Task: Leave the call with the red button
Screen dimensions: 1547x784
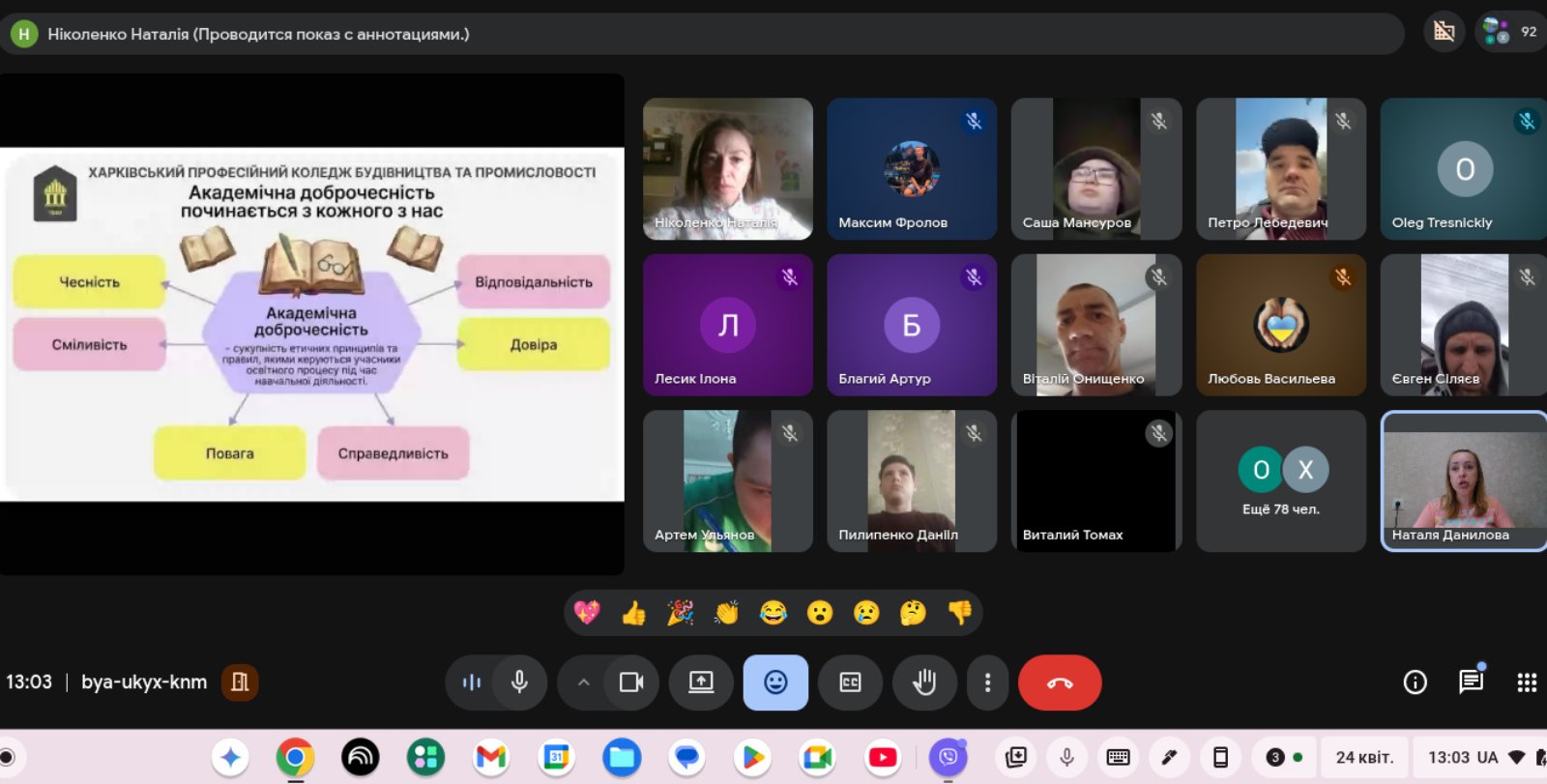Action: (x=1059, y=682)
